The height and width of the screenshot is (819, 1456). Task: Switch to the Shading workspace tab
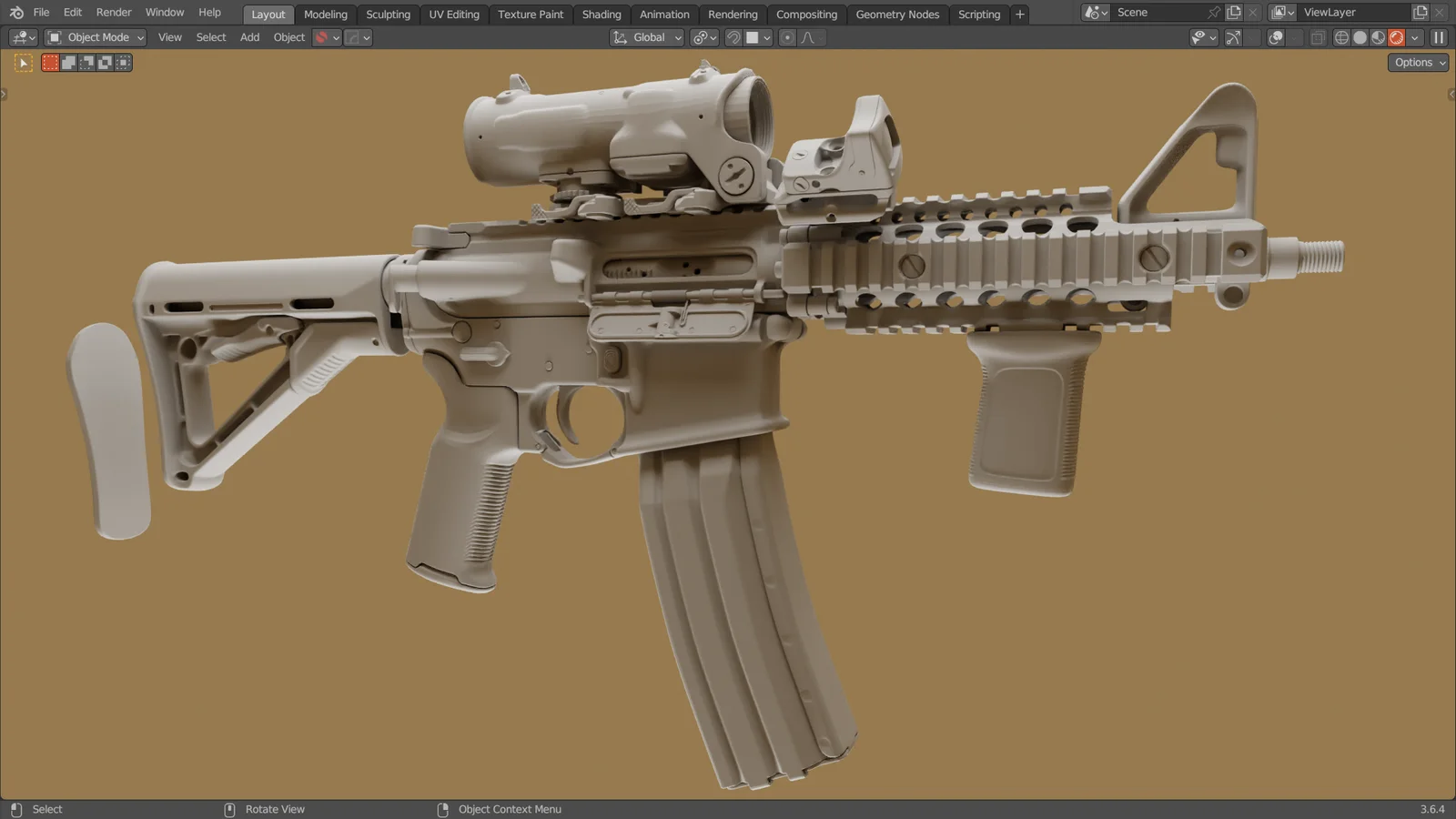click(602, 14)
